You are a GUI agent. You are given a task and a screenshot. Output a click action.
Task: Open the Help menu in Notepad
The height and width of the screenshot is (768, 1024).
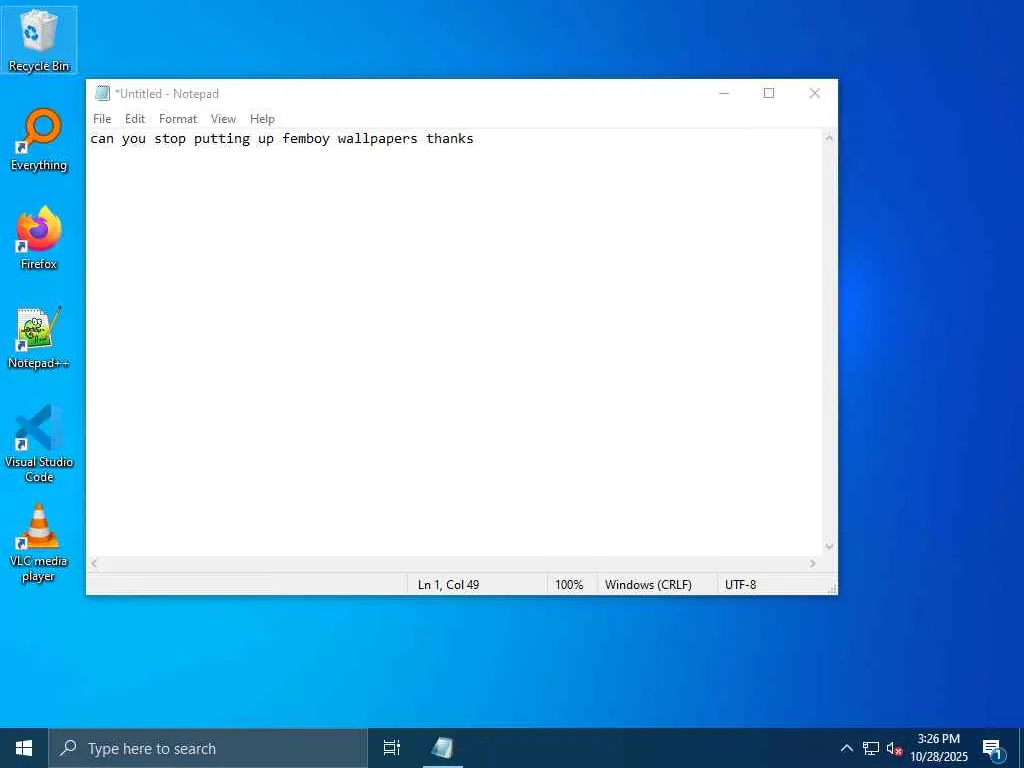pos(262,119)
